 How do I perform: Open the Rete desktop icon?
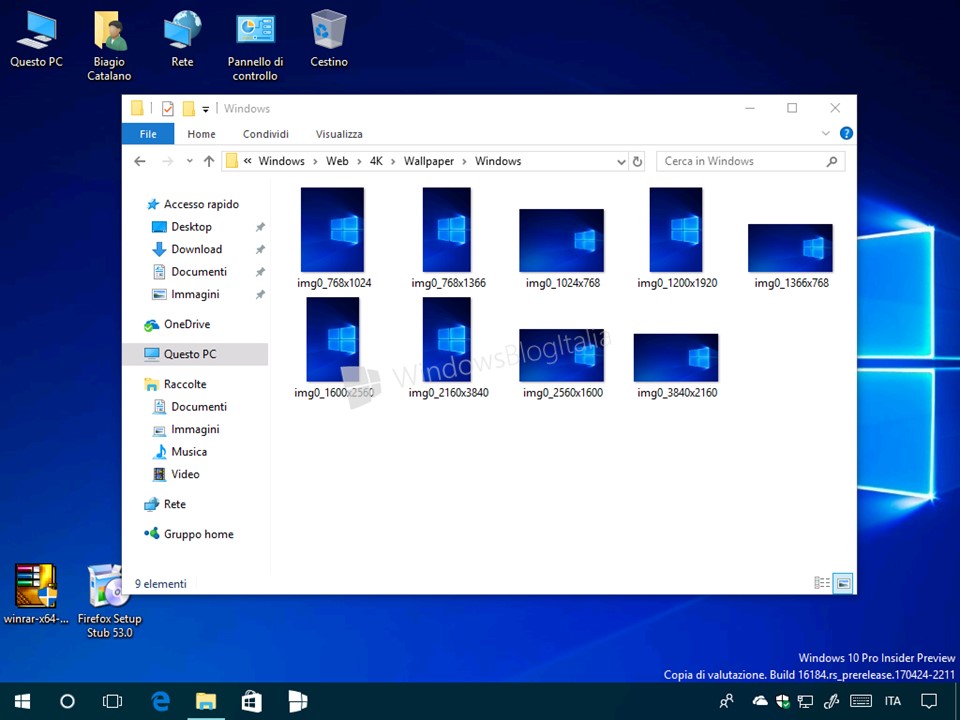pyautogui.click(x=182, y=38)
